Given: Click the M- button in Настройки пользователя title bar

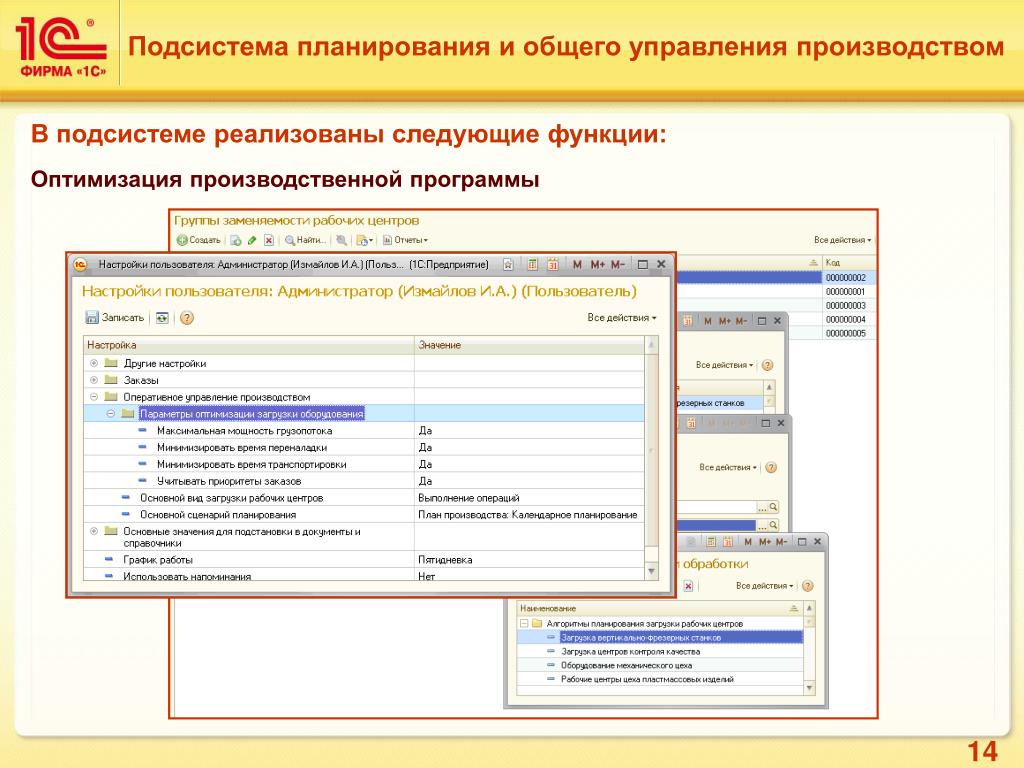Looking at the screenshot, I should pos(618,264).
